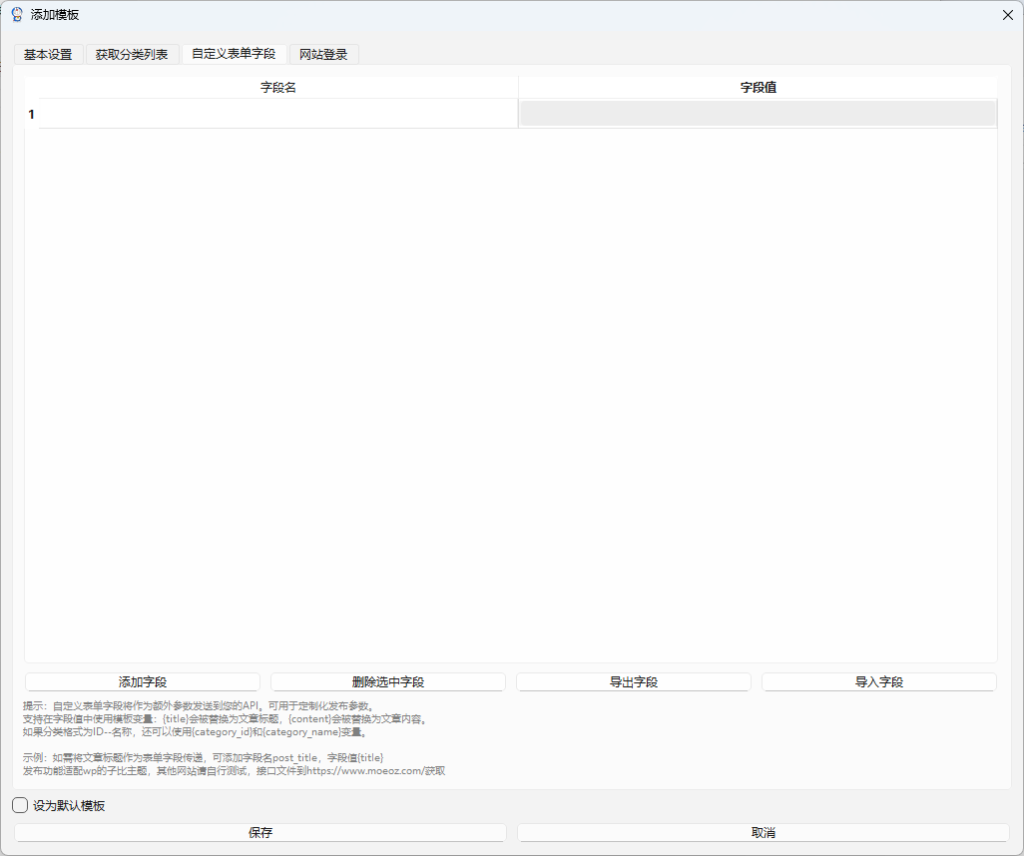Enable the 设为默认模板 checkbox
1024x856 pixels.
21,806
